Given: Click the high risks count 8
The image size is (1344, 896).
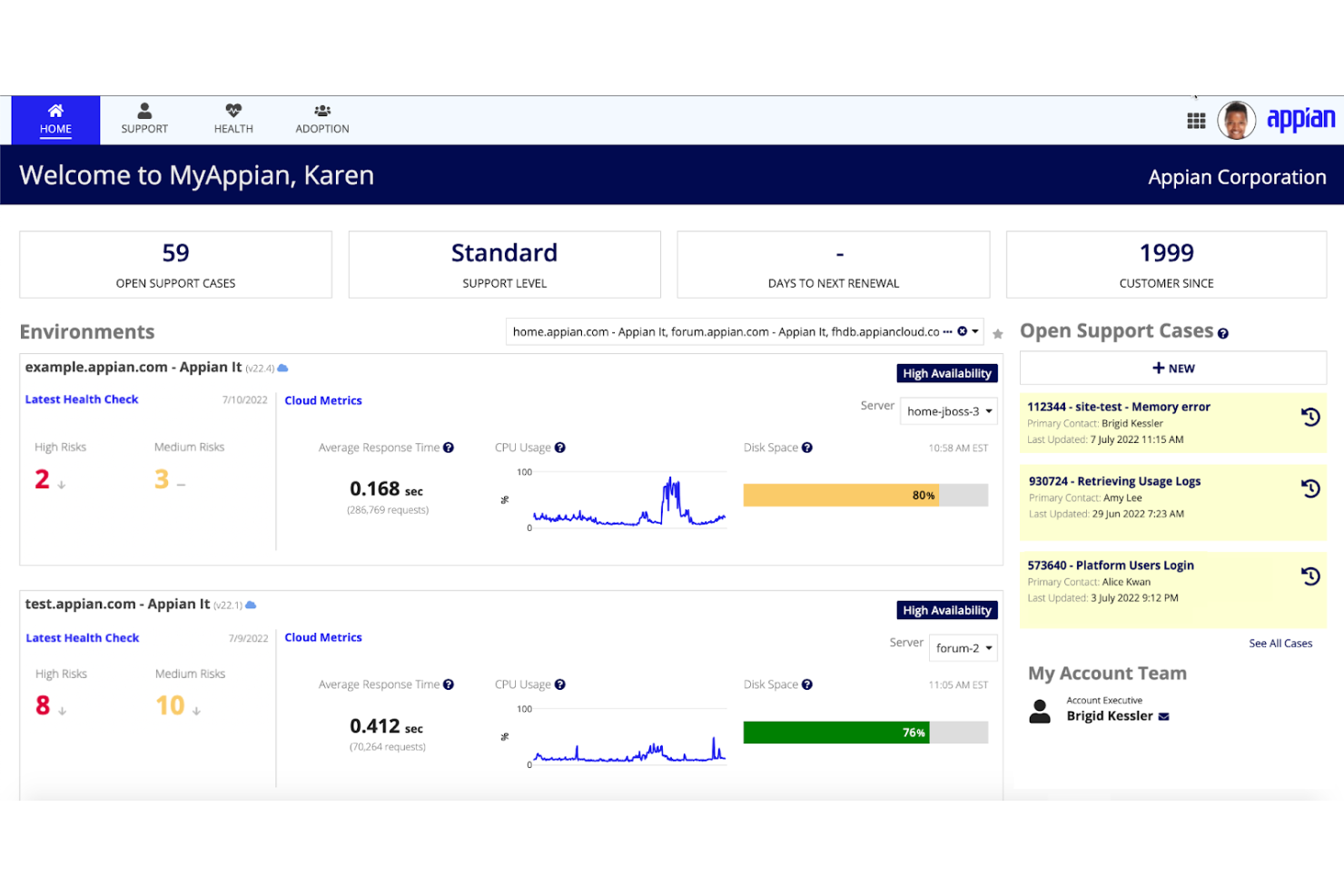Looking at the screenshot, I should point(43,705).
